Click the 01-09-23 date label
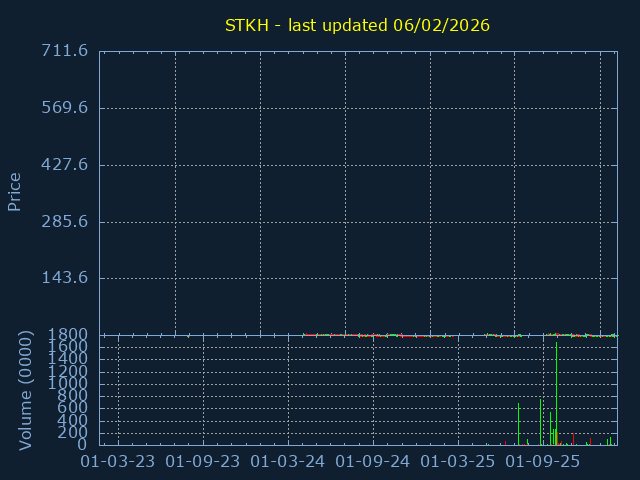The image size is (640, 480). (203, 462)
